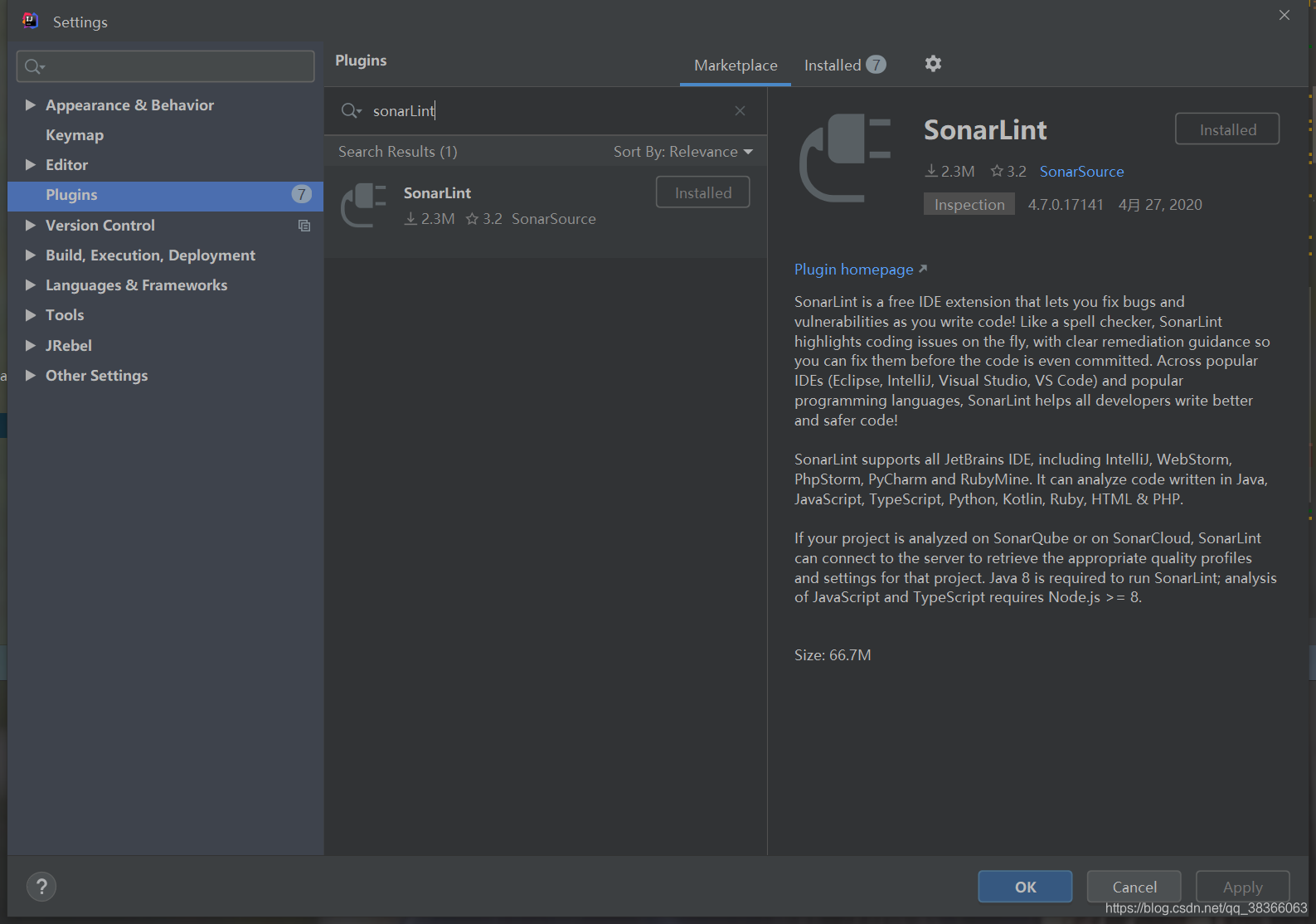Click the Installed tab count badge

pos(876,65)
